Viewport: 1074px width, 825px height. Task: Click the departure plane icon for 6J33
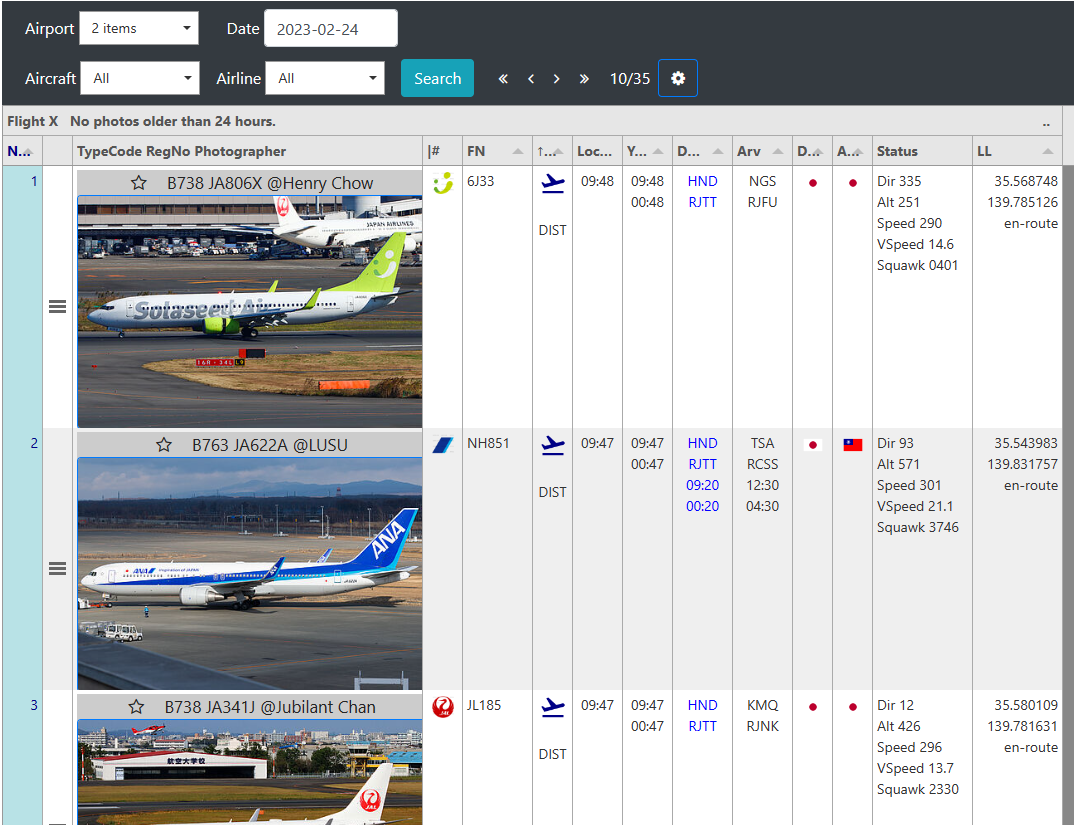553,184
